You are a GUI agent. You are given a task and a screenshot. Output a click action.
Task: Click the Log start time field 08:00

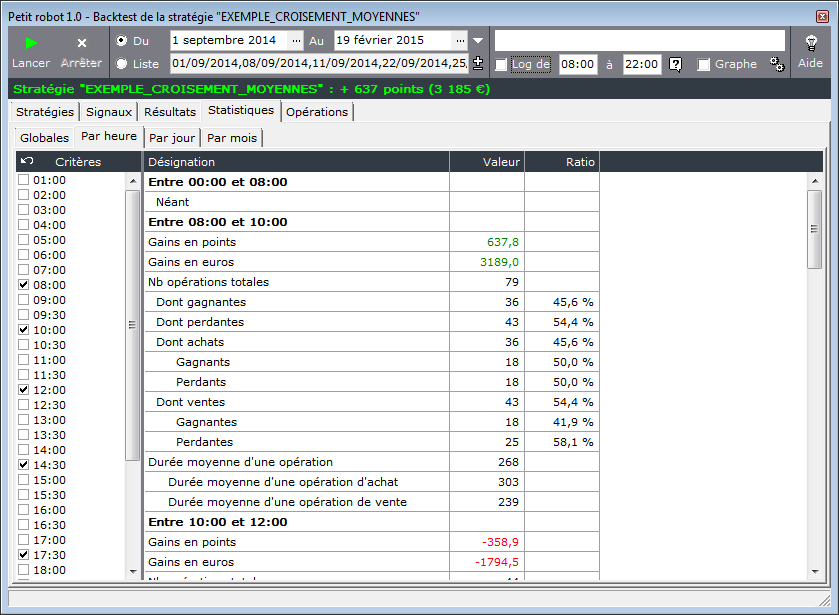coord(578,64)
